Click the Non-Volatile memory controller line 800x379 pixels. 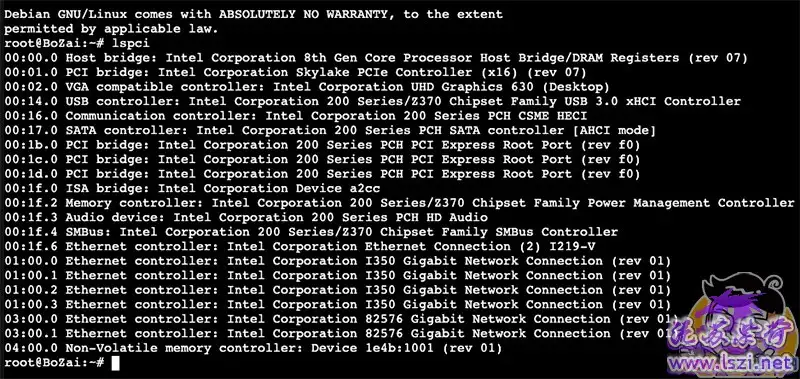point(253,348)
